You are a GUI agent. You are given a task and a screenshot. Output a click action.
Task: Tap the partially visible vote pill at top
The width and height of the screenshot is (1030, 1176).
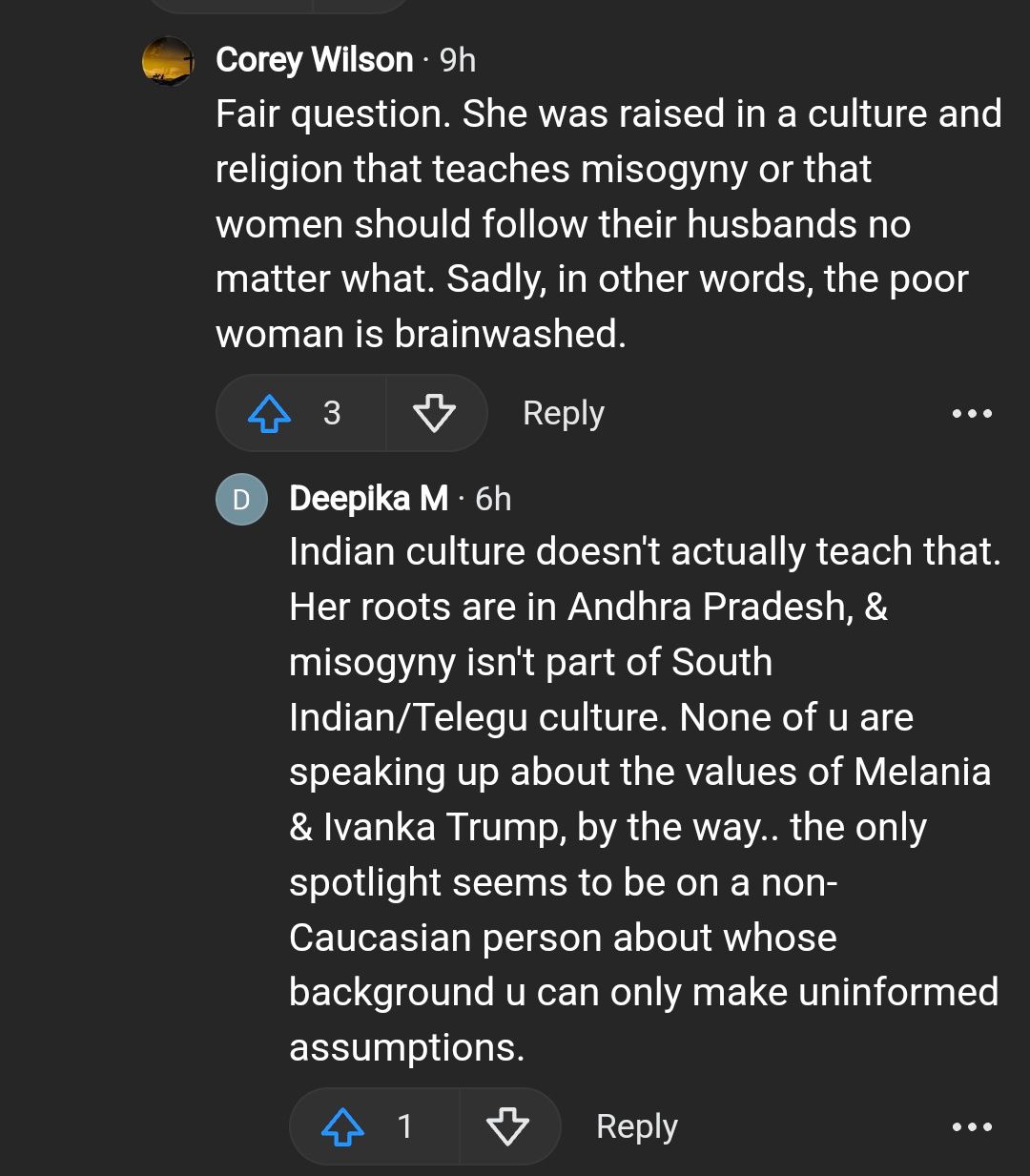tap(278, 5)
